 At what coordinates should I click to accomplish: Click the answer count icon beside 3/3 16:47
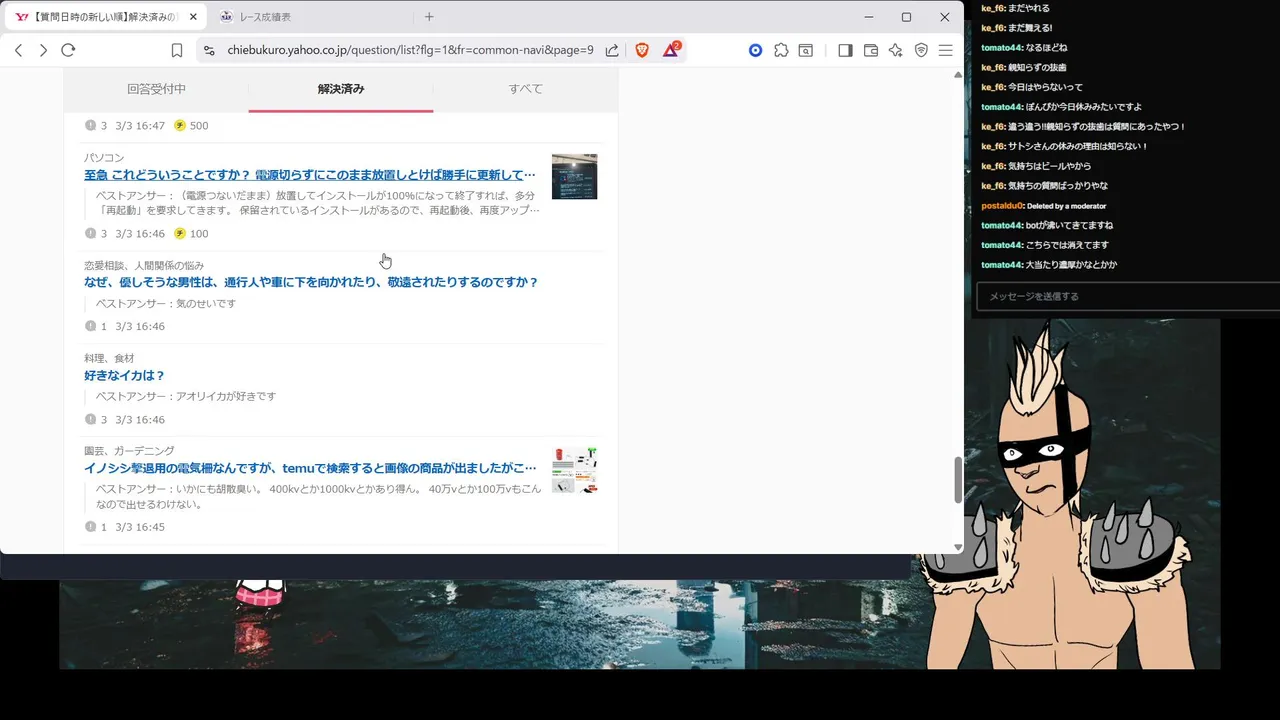pos(90,126)
